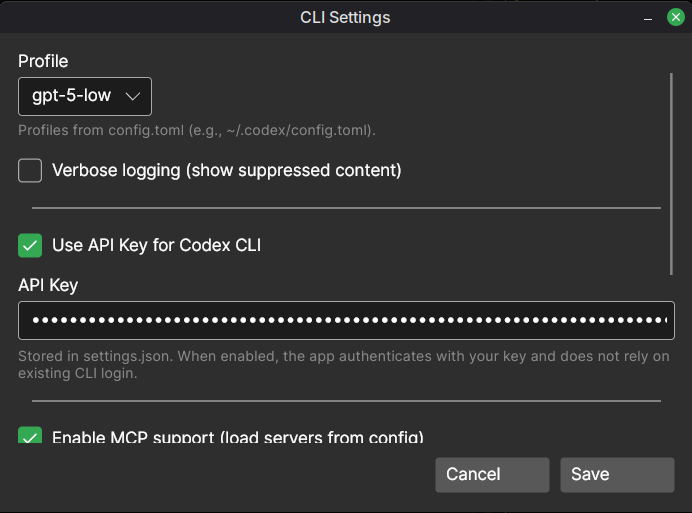Click the 'Use API Key for Codex CLI' label
The width and height of the screenshot is (692, 513).
(x=156, y=245)
